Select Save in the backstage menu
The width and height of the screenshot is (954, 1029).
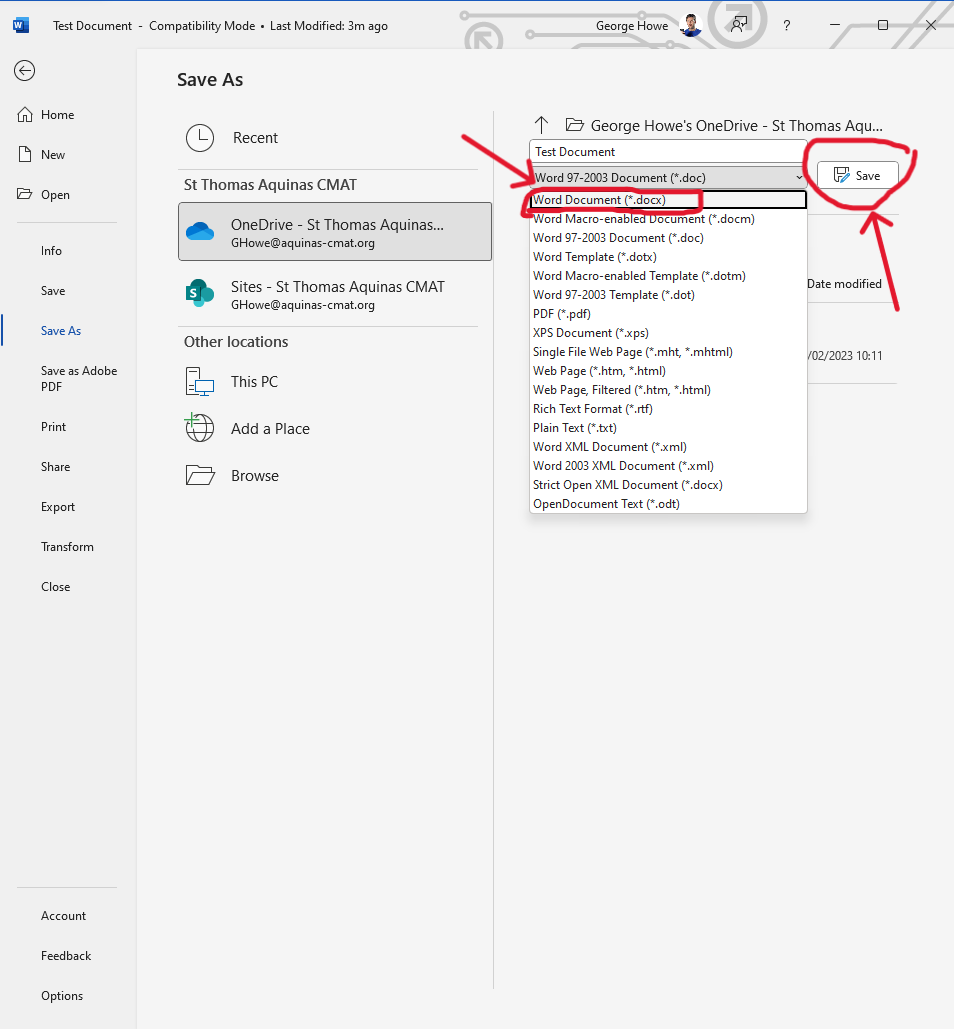pos(52,291)
